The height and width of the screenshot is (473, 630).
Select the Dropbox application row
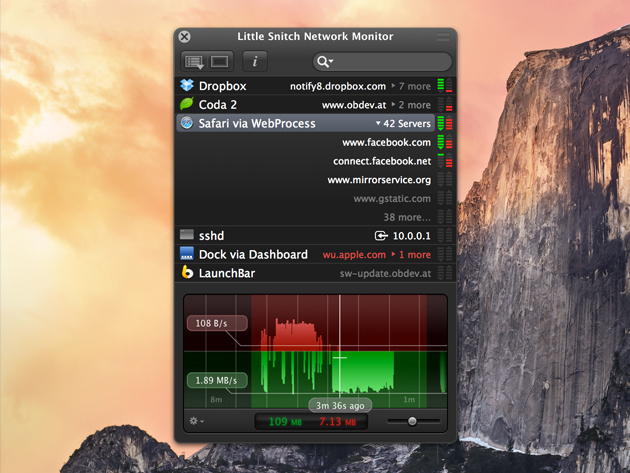coord(315,86)
